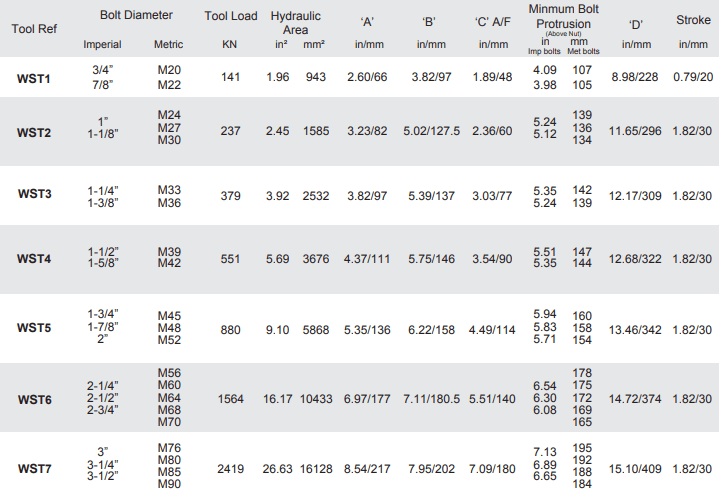Click the Imperial sub-header label

coord(102,45)
